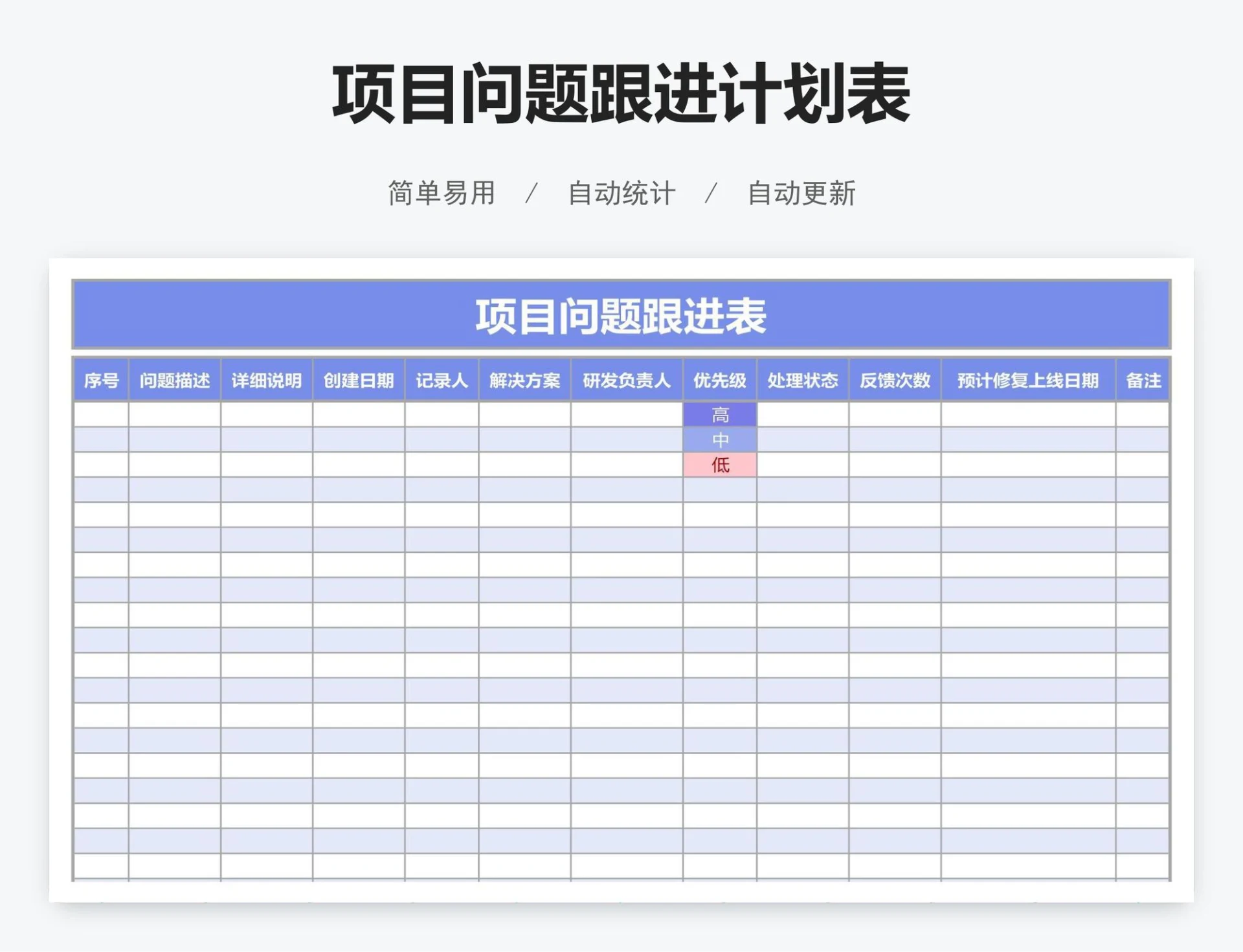Click the 记录人 column header
The width and height of the screenshot is (1243, 952).
click(442, 382)
